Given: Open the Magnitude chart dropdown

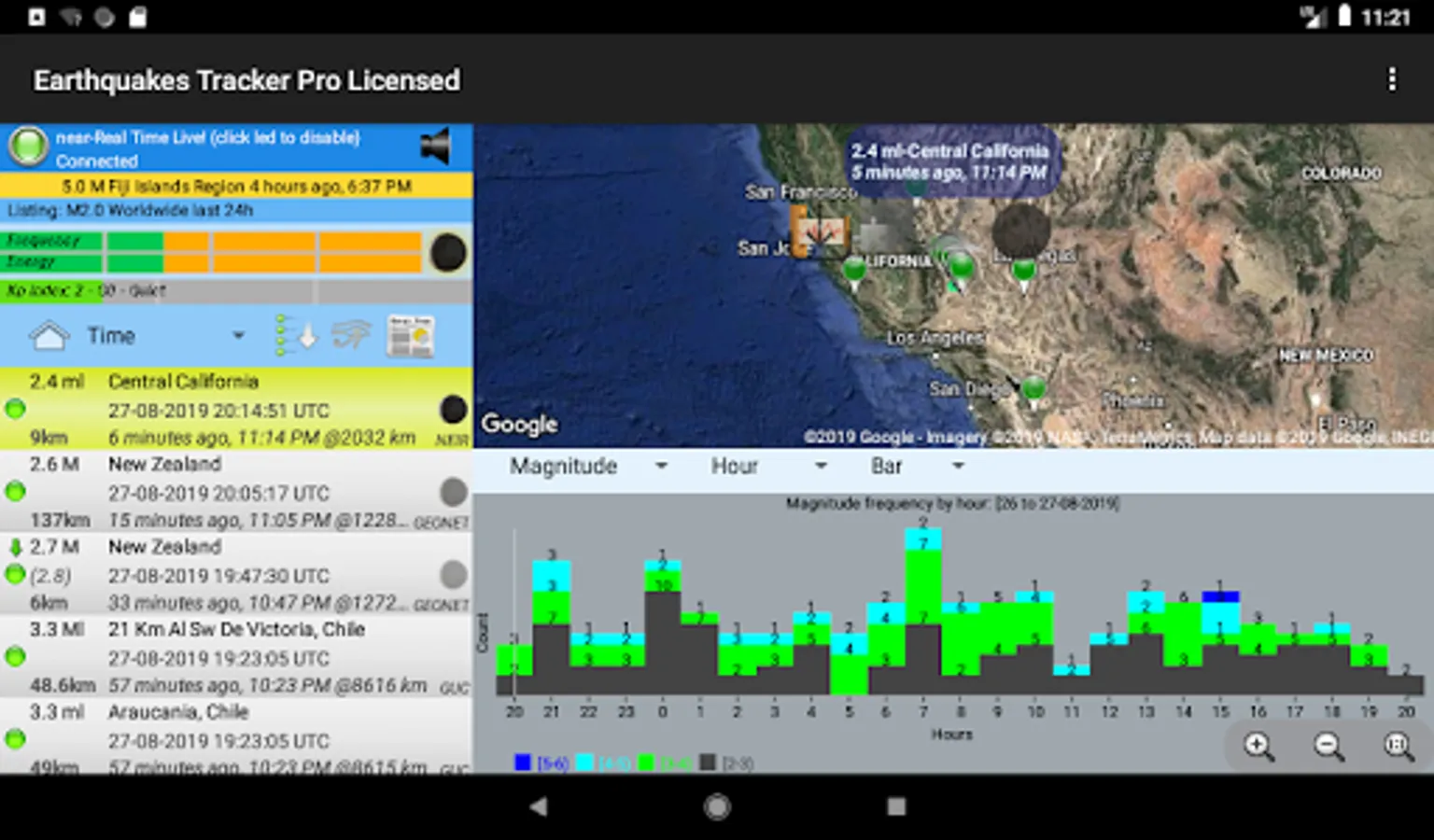Looking at the screenshot, I should point(588,466).
